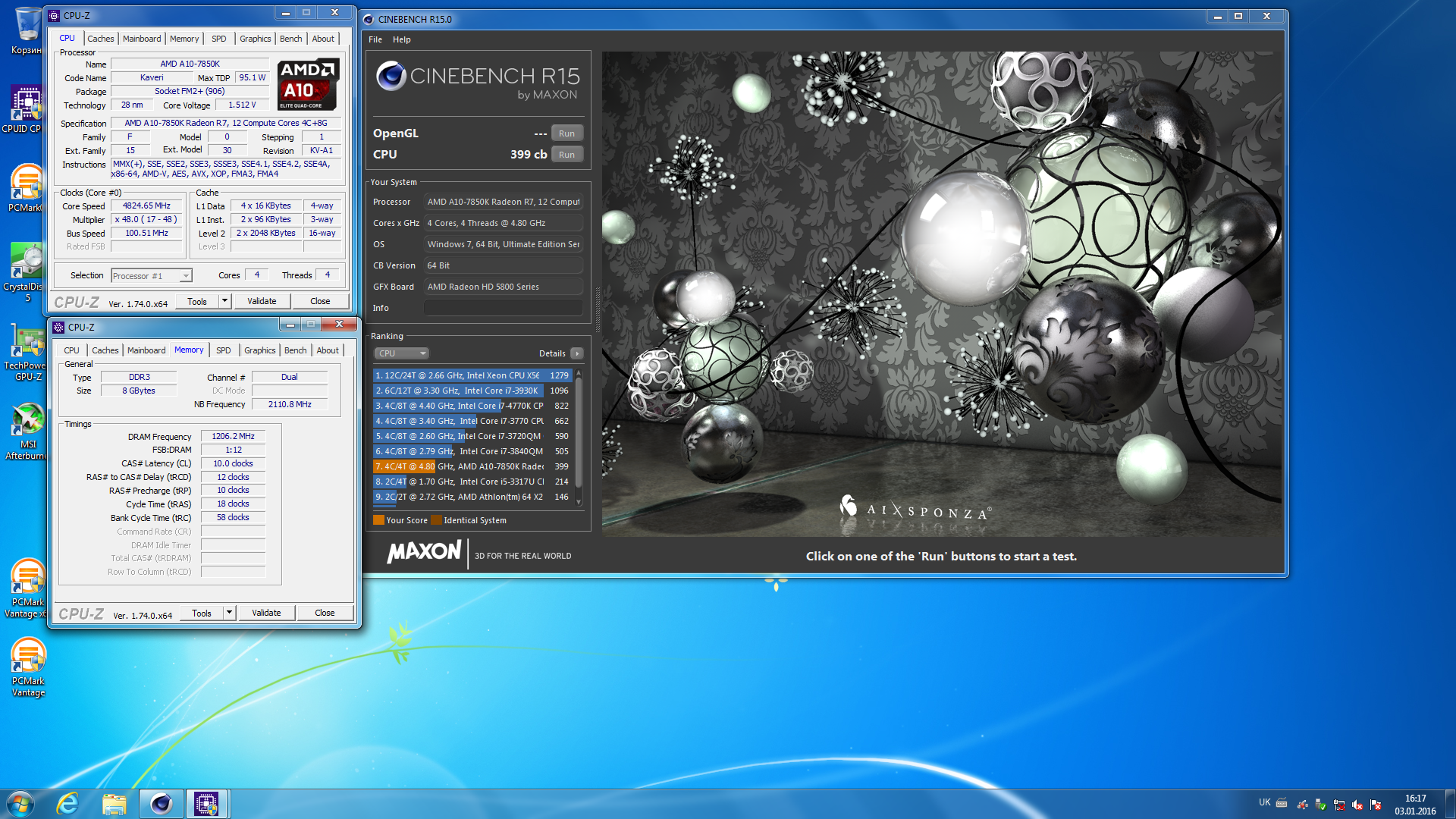
Task: Open the Tools dropdown arrow in bottom CPU-Z window
Action: point(229,613)
